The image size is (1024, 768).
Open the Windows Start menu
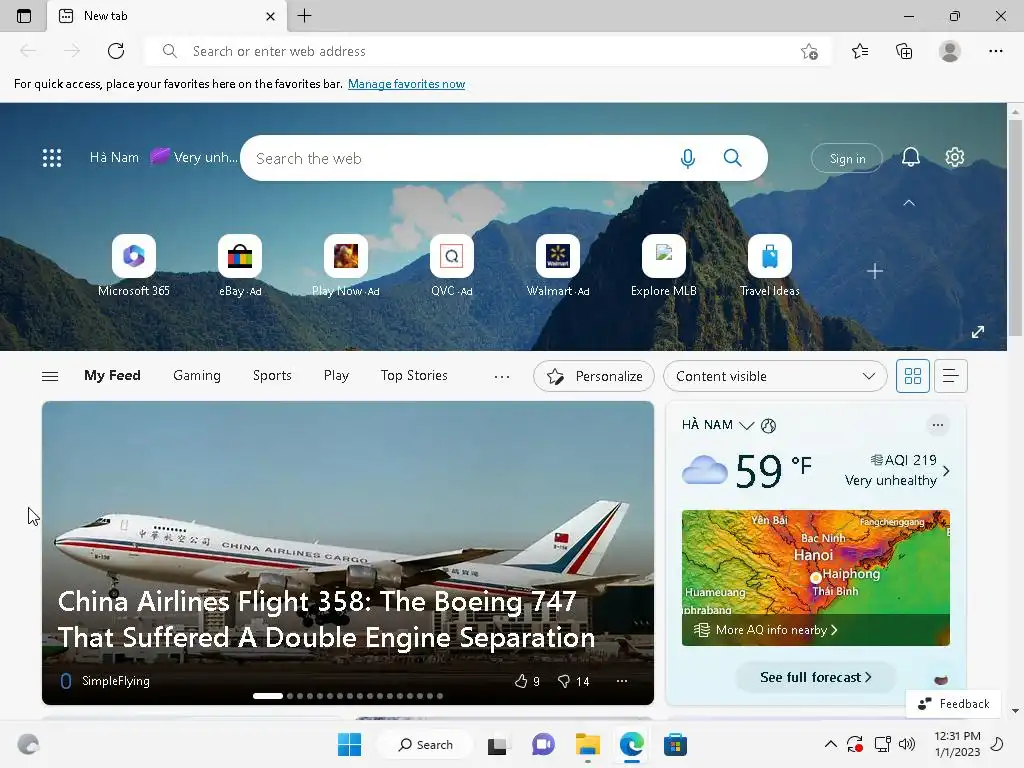349,744
